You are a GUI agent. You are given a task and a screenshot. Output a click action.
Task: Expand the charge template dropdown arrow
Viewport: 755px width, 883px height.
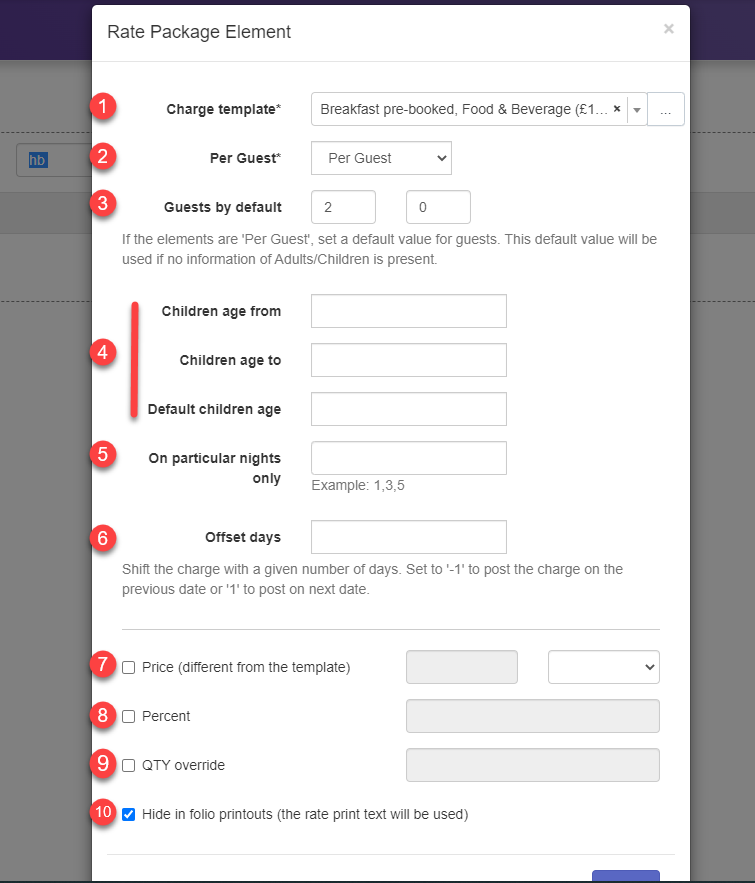638,109
